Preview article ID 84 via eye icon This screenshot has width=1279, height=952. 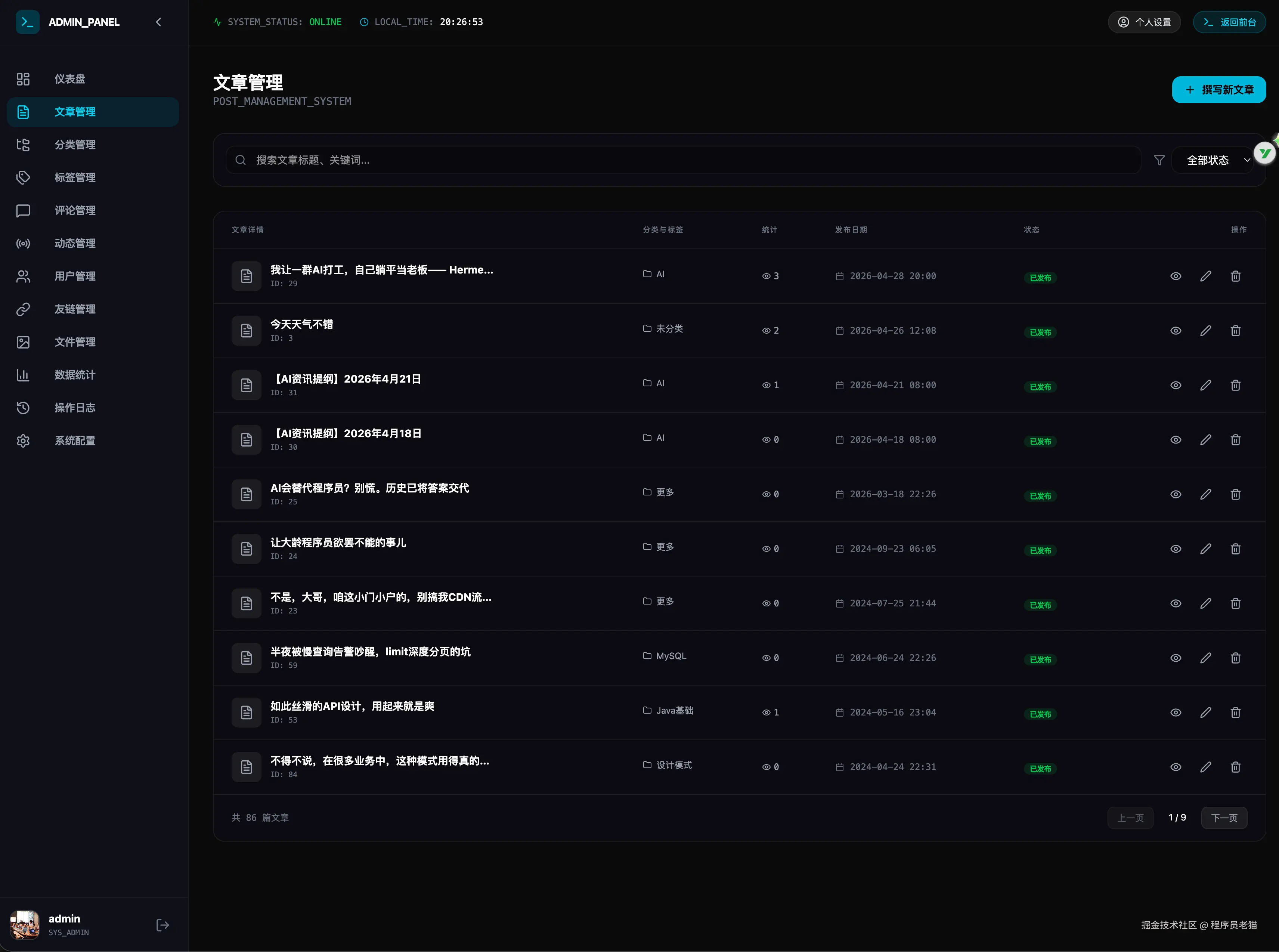tap(1175, 767)
